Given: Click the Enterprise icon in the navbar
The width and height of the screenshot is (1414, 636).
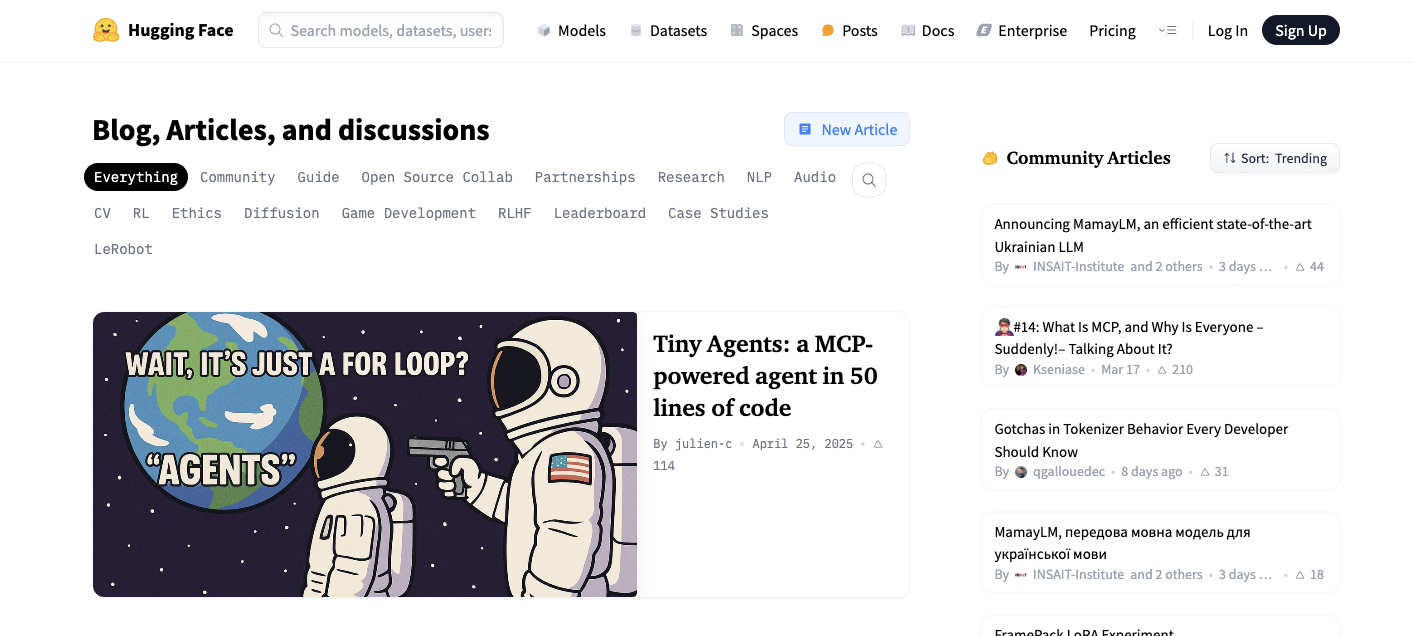Looking at the screenshot, I should pos(984,31).
